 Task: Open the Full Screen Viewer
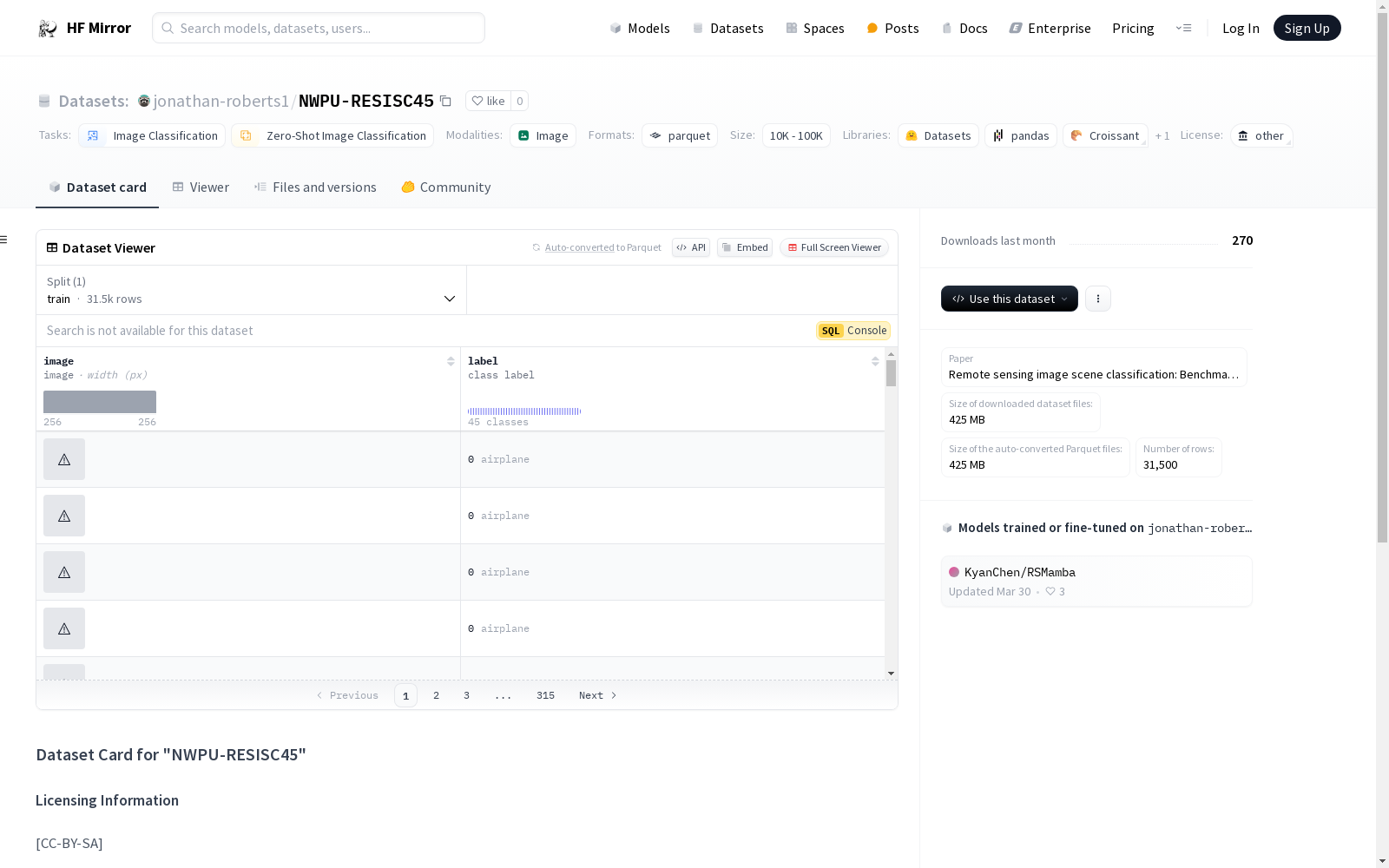pyautogui.click(x=834, y=247)
